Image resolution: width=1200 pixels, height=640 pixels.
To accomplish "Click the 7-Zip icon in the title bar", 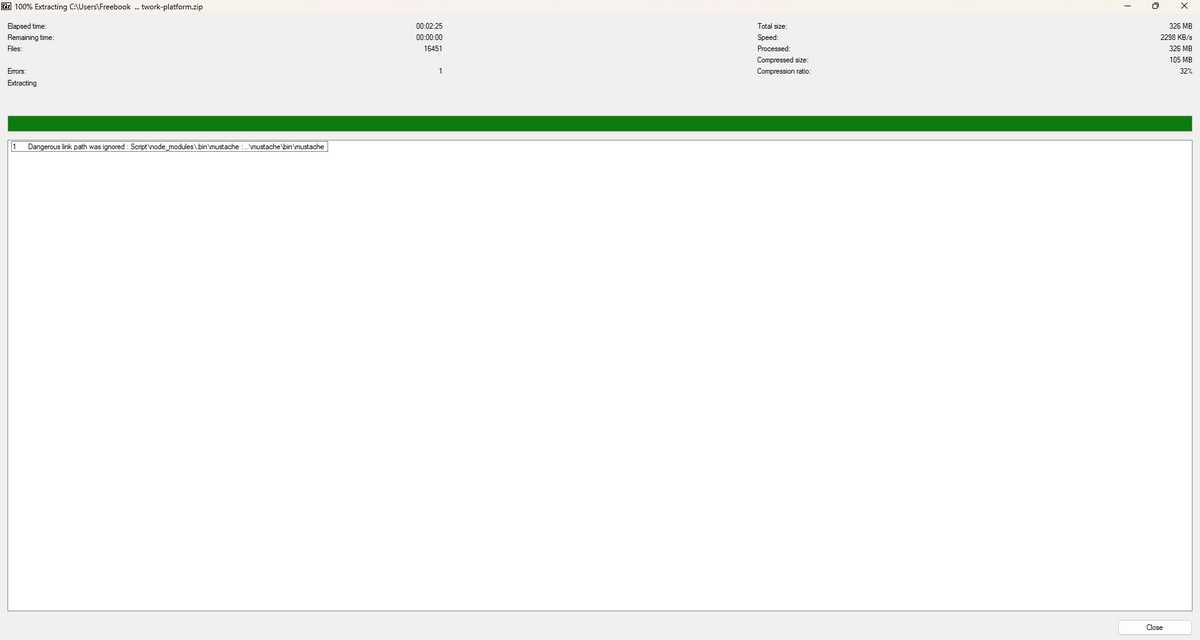I will (x=7, y=7).
